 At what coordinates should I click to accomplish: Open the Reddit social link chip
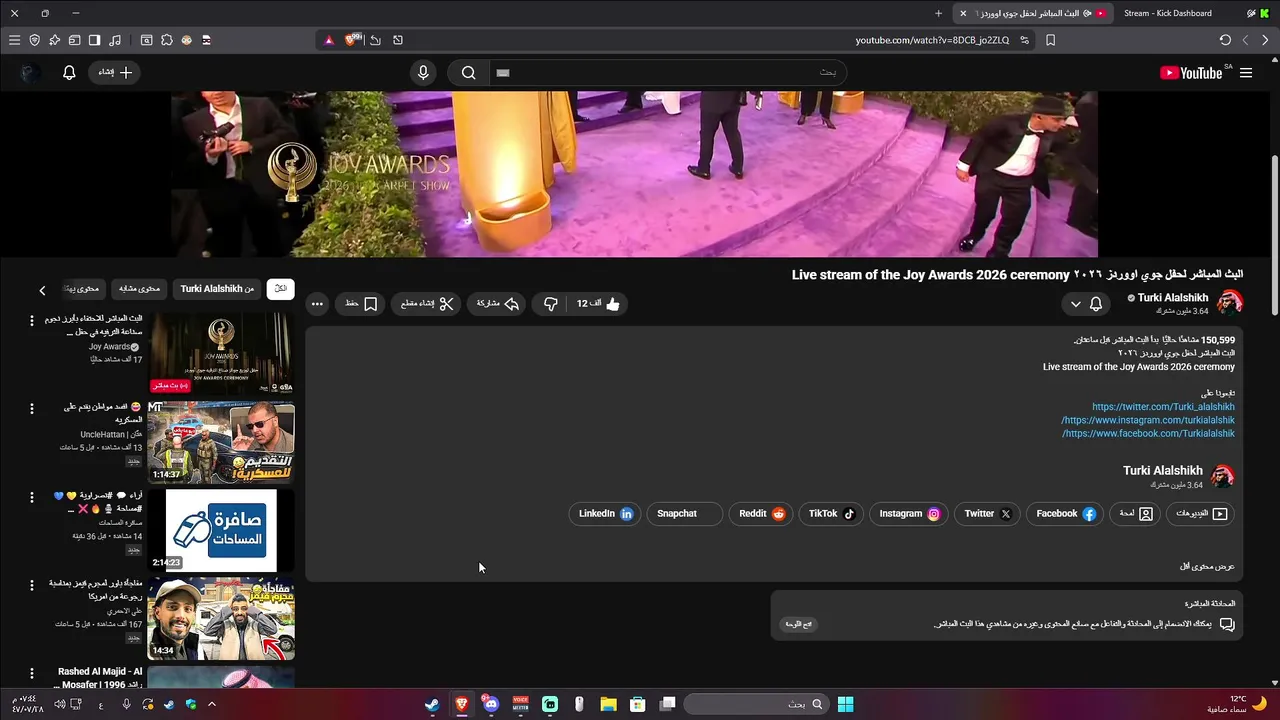pyautogui.click(x=762, y=514)
